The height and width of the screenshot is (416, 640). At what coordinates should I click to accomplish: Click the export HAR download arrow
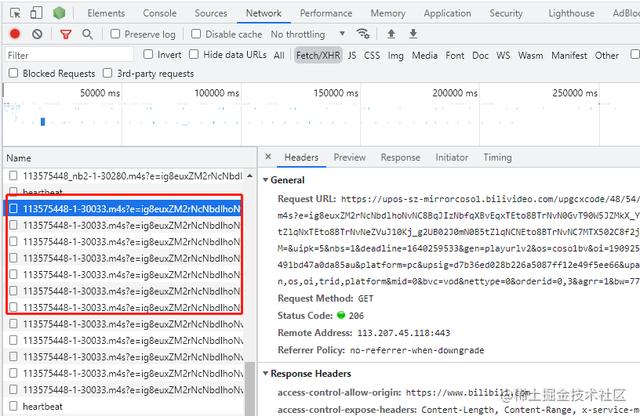[411, 34]
